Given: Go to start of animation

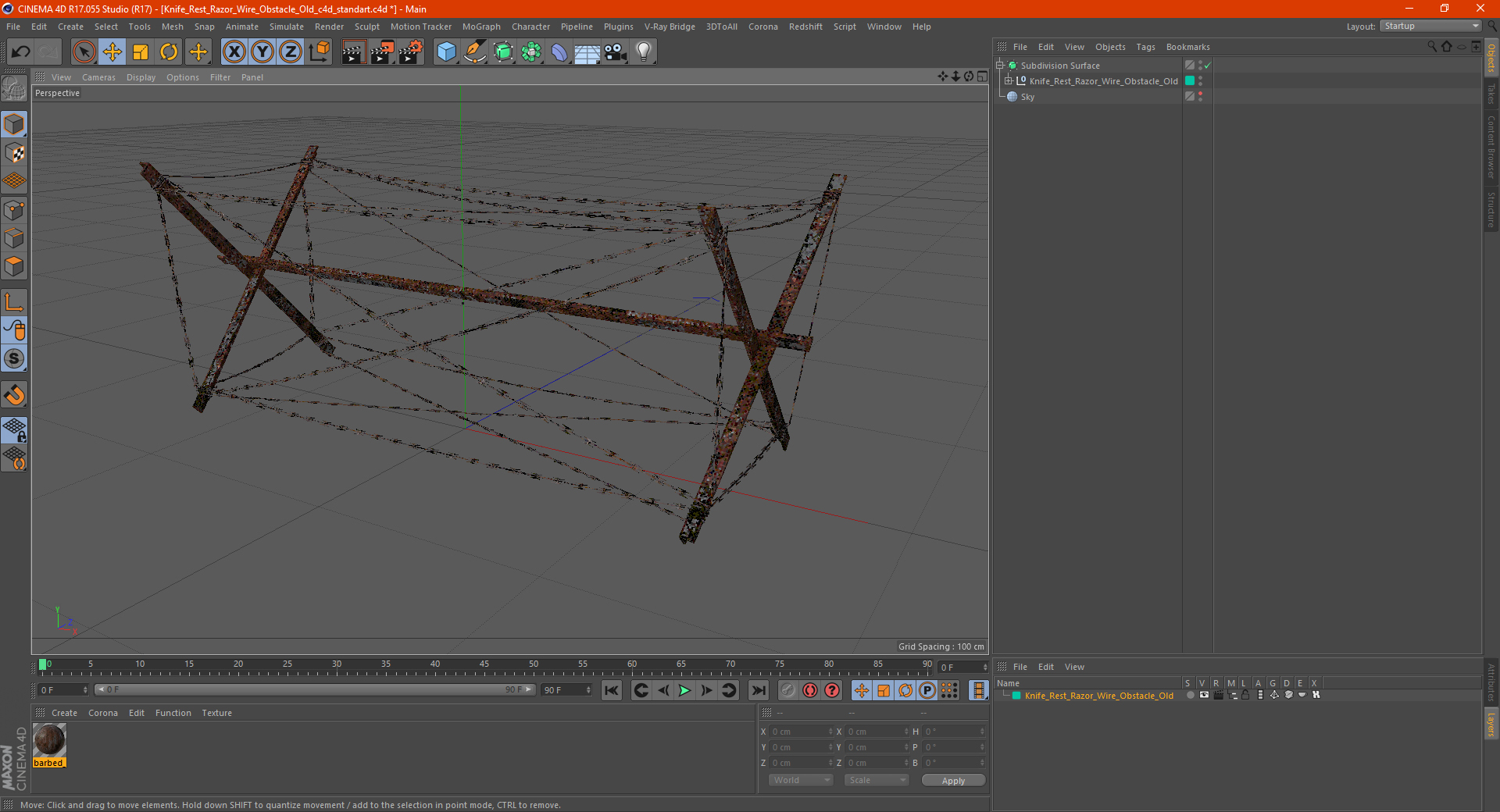Looking at the screenshot, I should (x=612, y=690).
